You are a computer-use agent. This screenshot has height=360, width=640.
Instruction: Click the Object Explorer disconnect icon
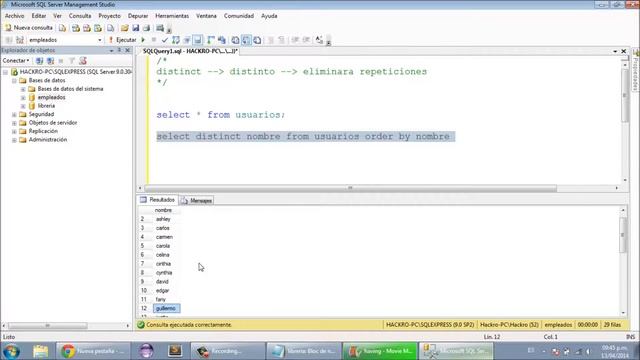tap(50, 61)
